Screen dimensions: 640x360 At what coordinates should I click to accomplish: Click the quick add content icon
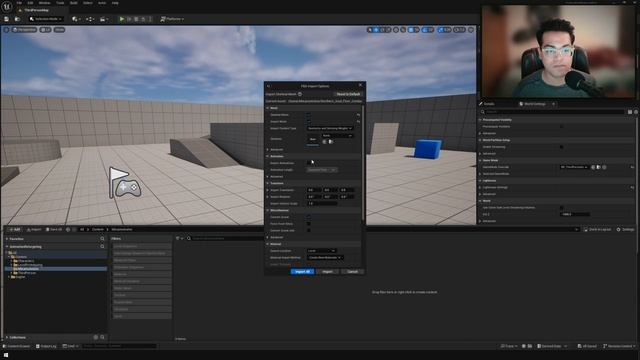pyautogui.click(x=76, y=19)
